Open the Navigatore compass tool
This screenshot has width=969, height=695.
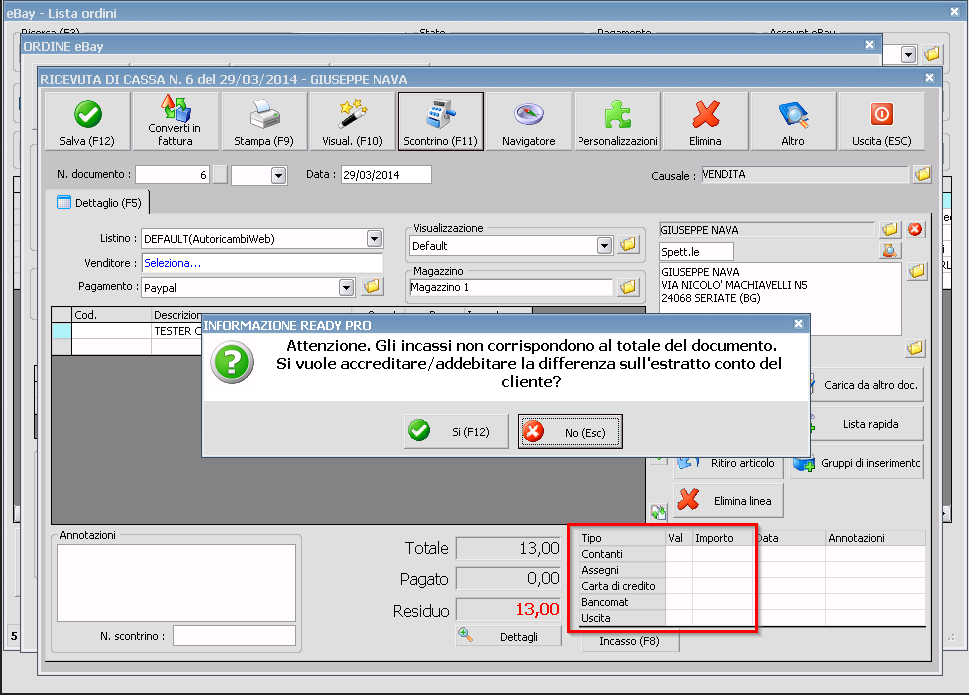[528, 121]
